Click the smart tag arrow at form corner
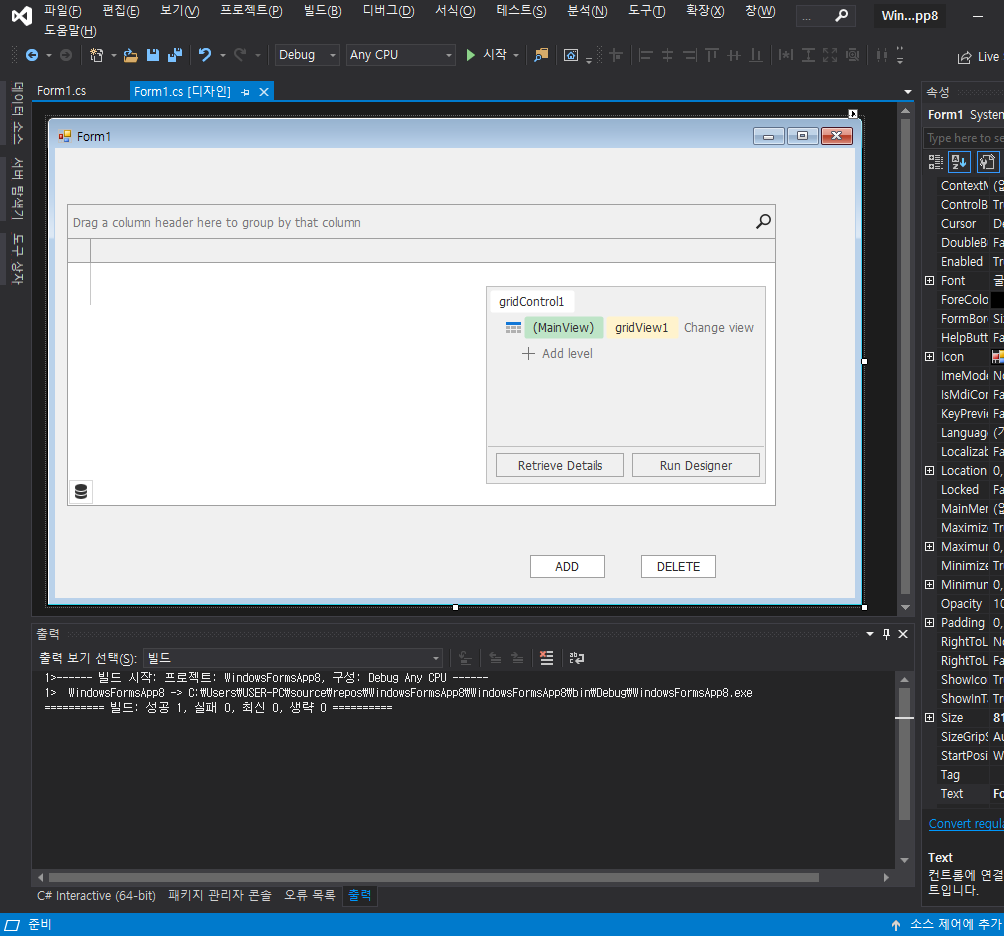Viewport: 1004px width, 936px height. coord(853,114)
